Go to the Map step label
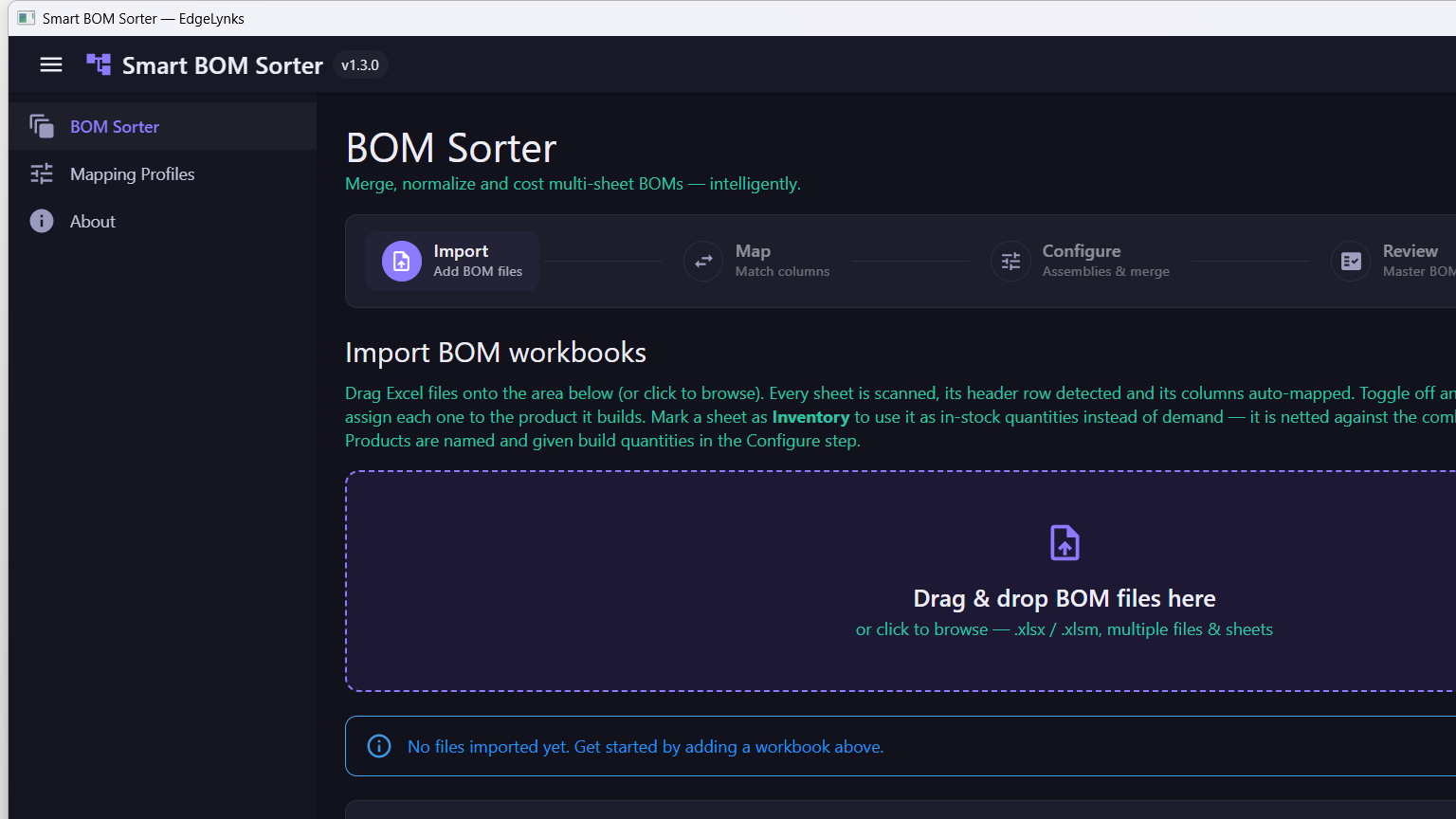Screen dimensions: 1456x819 pyautogui.click(x=753, y=251)
